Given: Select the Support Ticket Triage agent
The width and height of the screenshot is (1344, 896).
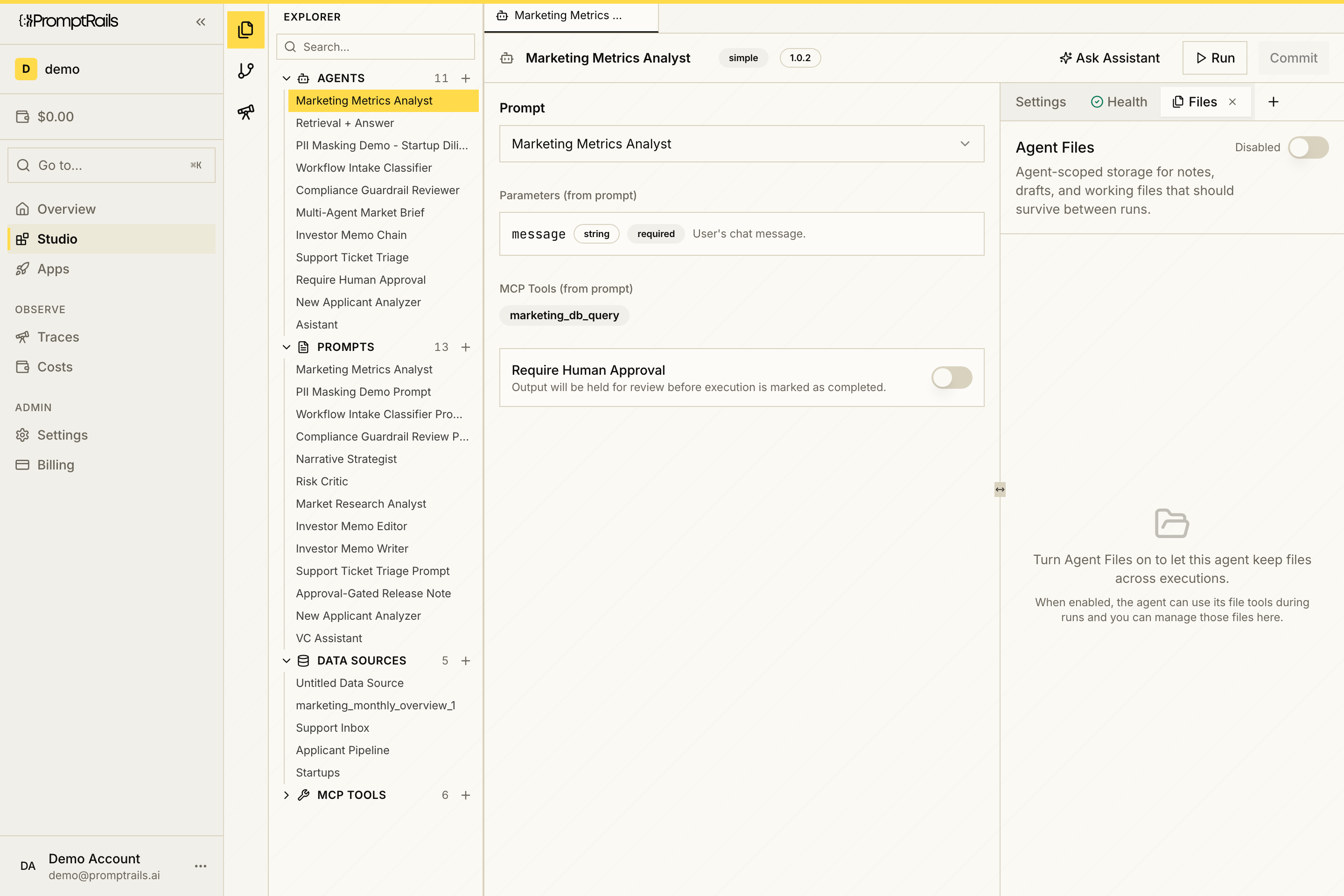Looking at the screenshot, I should coord(383,258).
